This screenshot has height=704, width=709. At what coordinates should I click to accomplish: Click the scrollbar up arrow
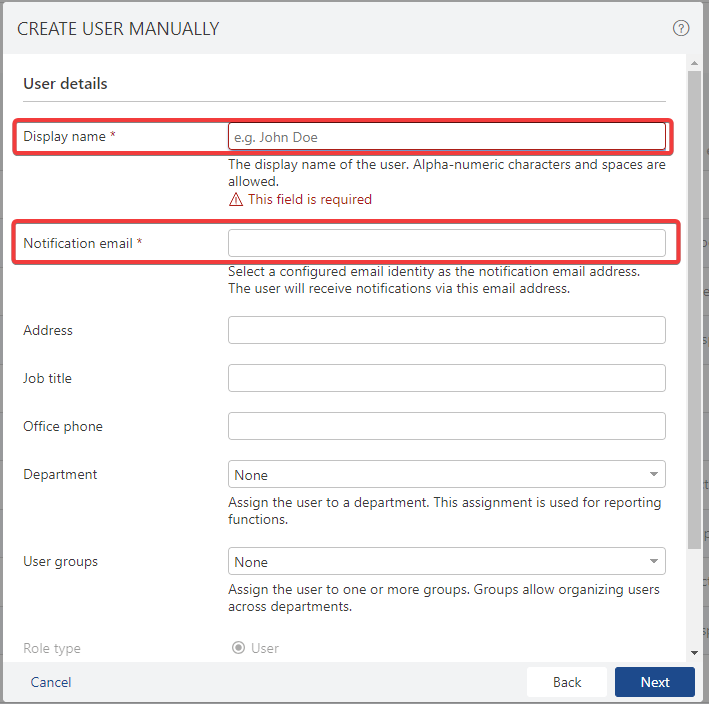tap(694, 63)
